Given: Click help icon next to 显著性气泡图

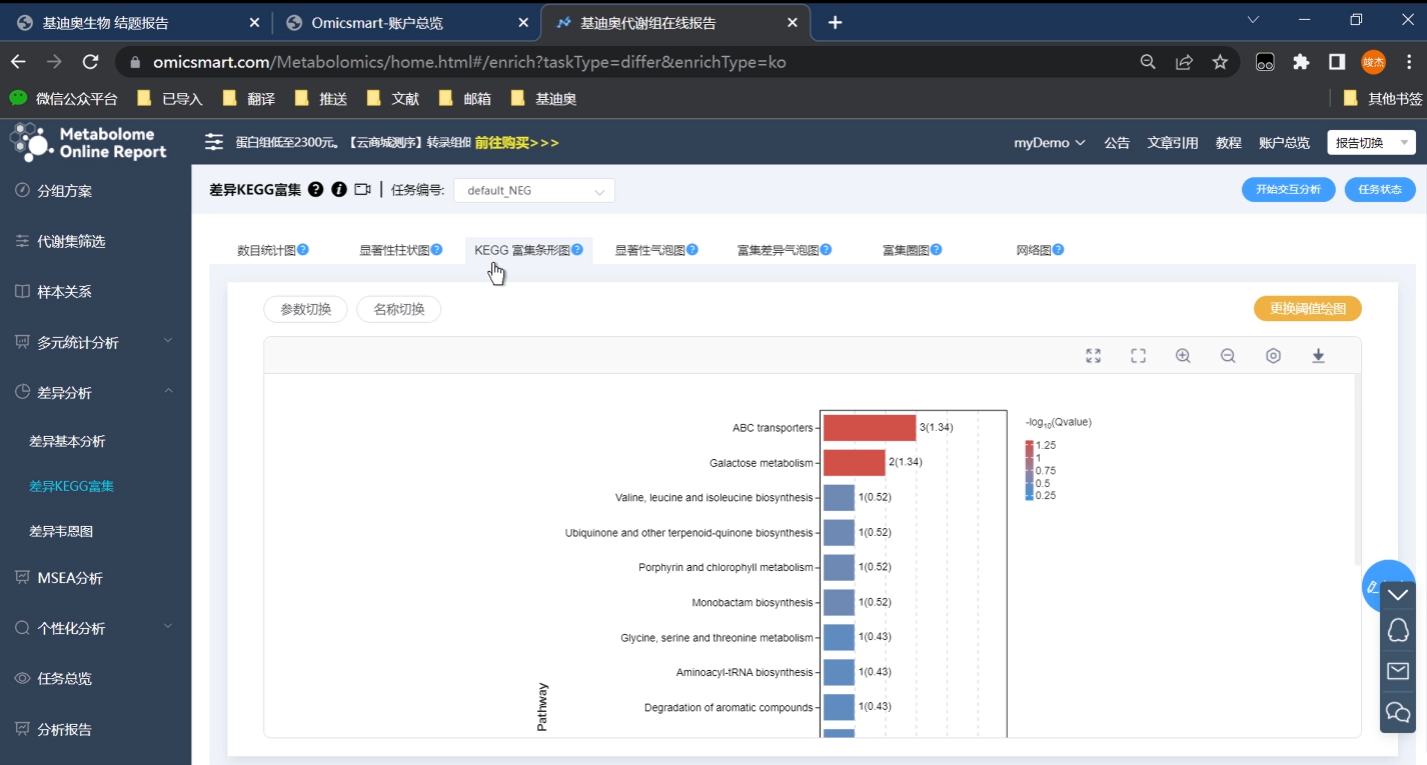Looking at the screenshot, I should point(692,250).
